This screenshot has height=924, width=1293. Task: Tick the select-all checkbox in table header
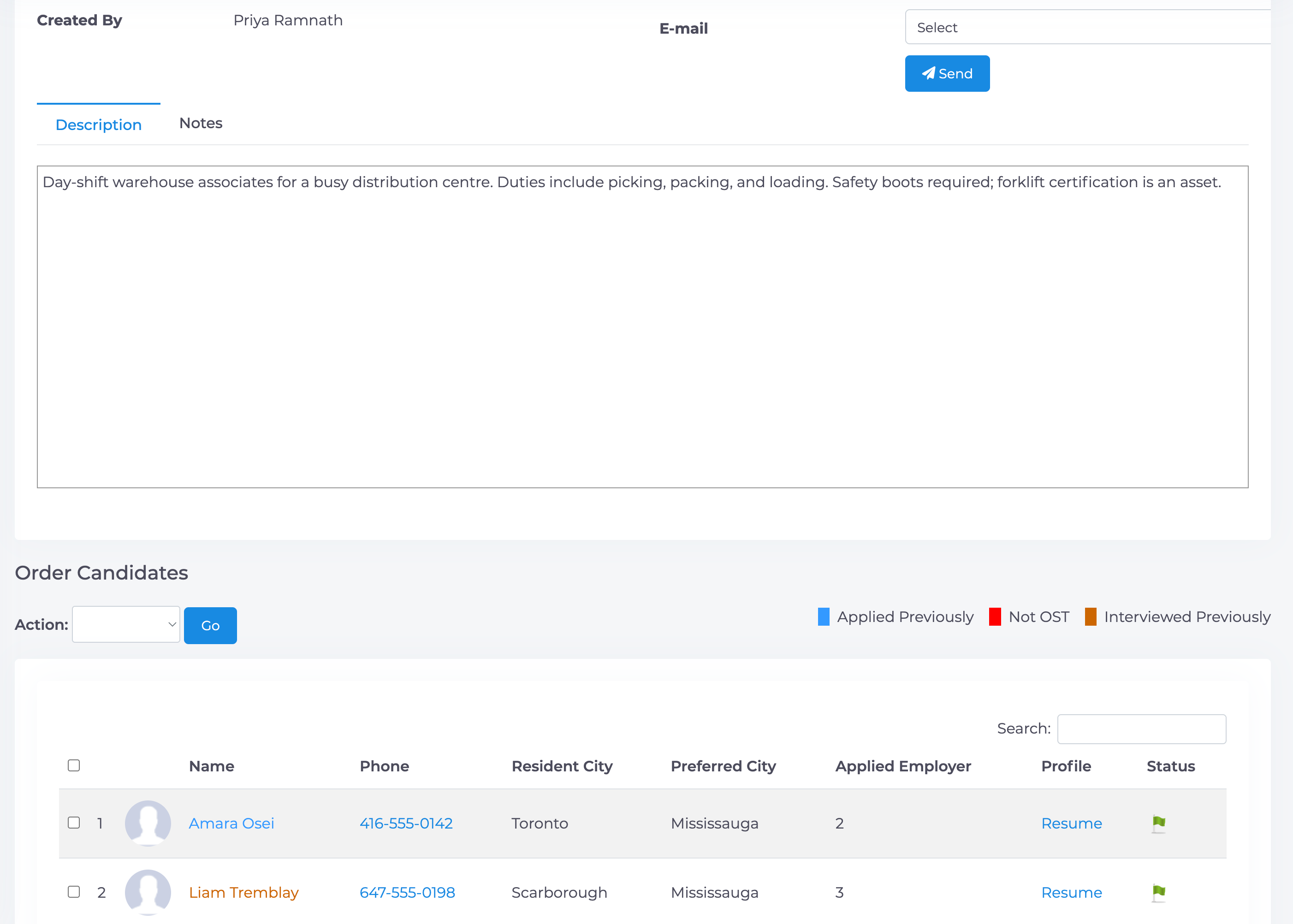(x=74, y=765)
